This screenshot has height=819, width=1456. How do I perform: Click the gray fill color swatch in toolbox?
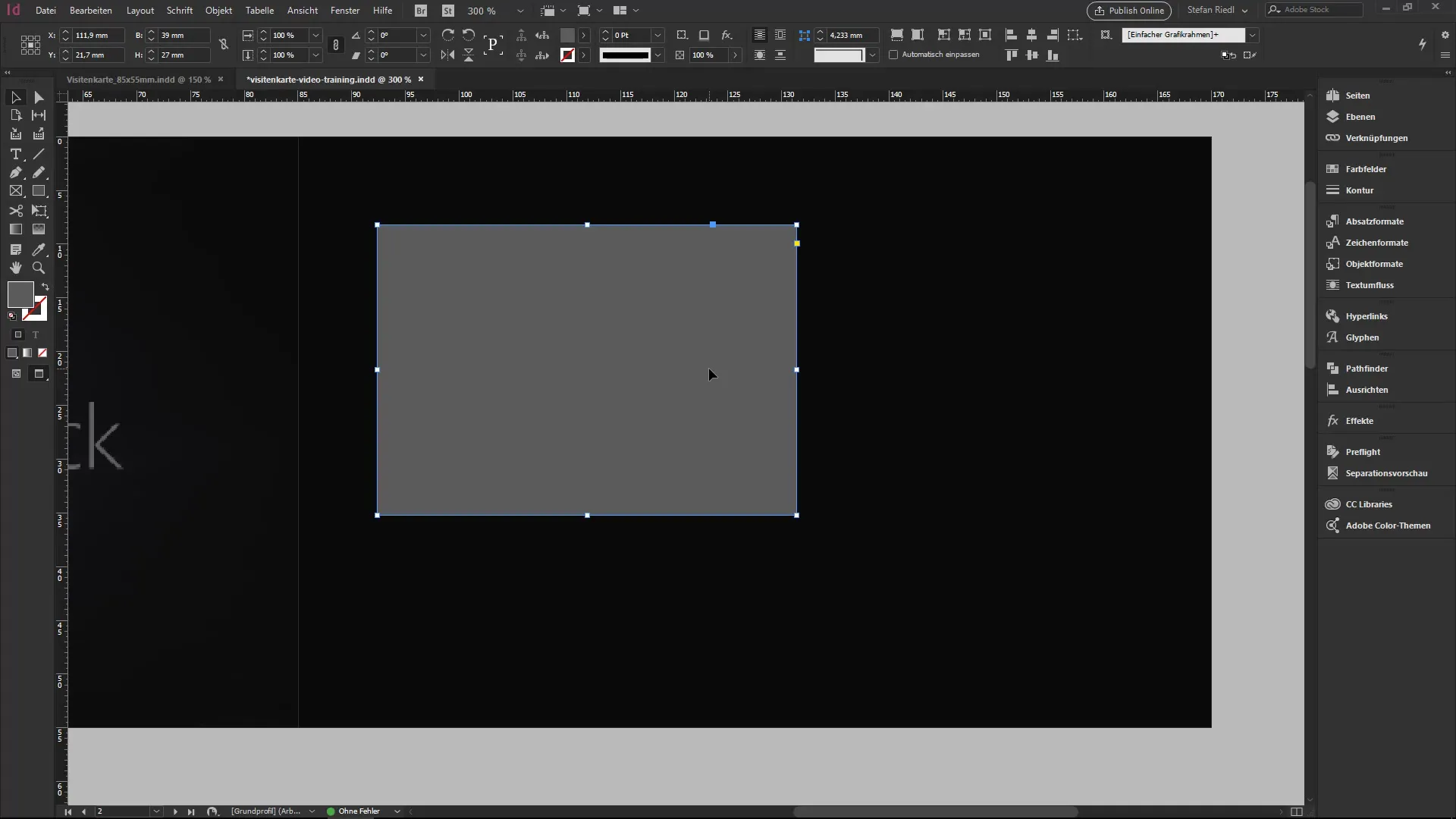click(x=19, y=293)
